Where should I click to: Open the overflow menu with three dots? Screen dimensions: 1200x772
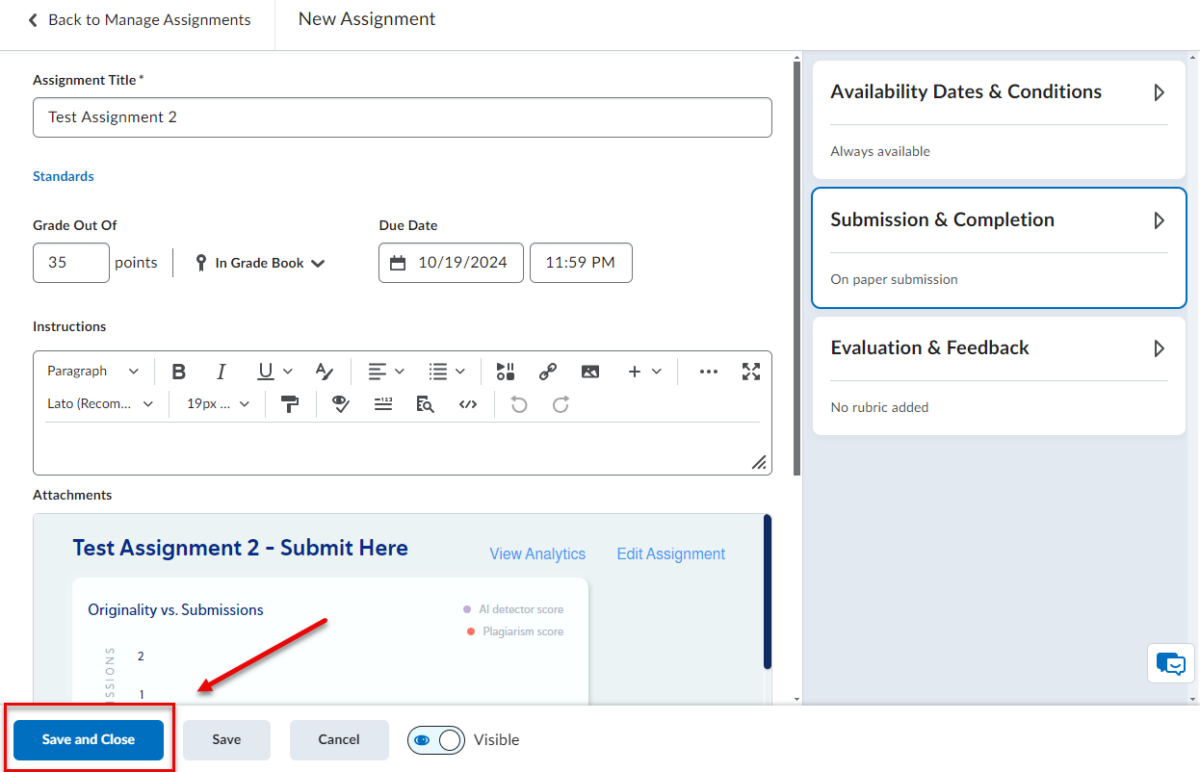(x=708, y=371)
